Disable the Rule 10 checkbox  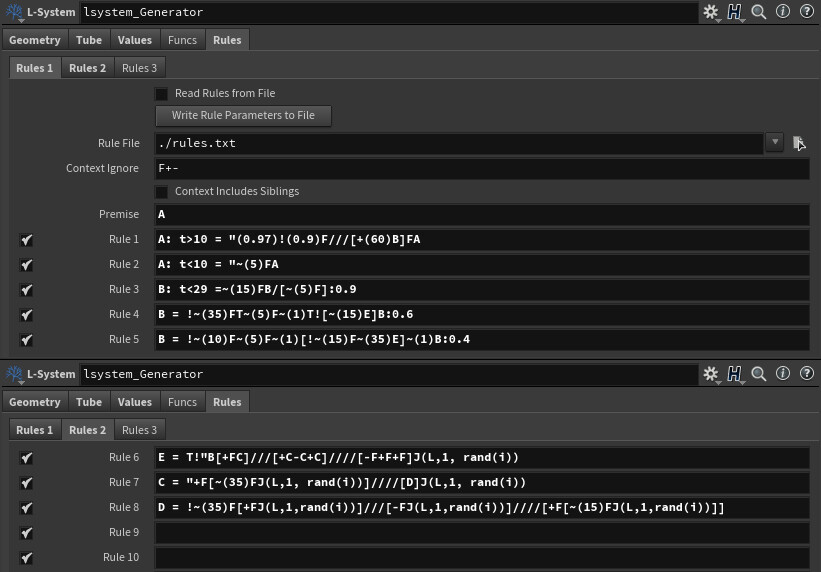pos(26,558)
